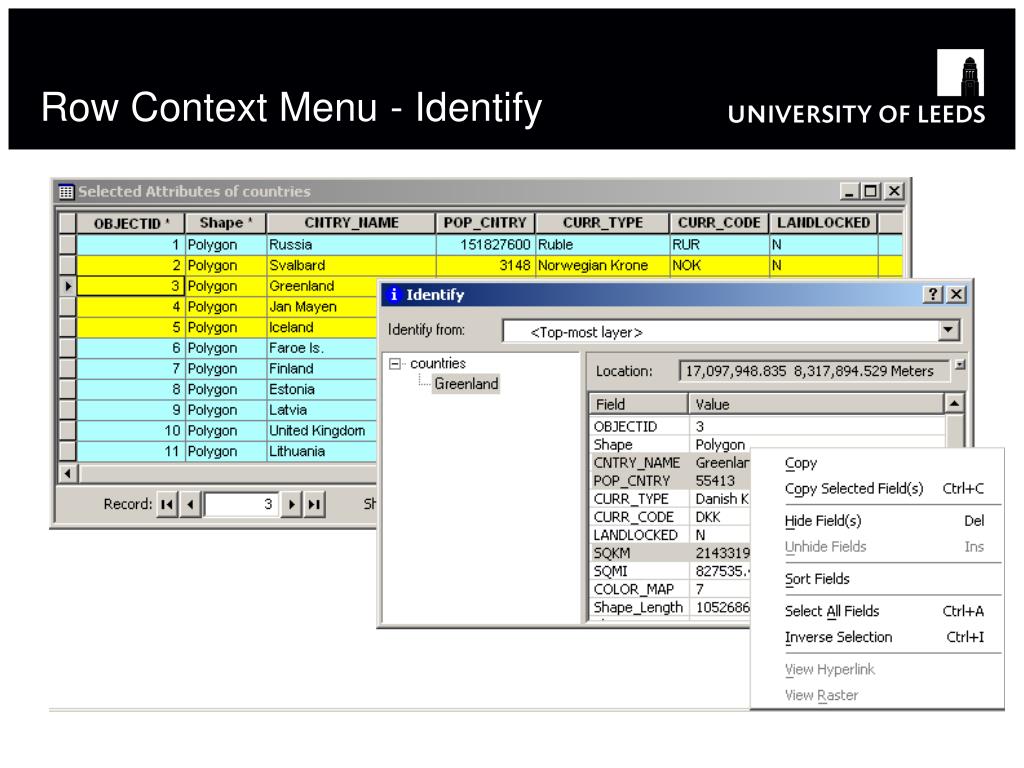The height and width of the screenshot is (768, 1024).
Task: Click population value 151827600
Action: 485,245
